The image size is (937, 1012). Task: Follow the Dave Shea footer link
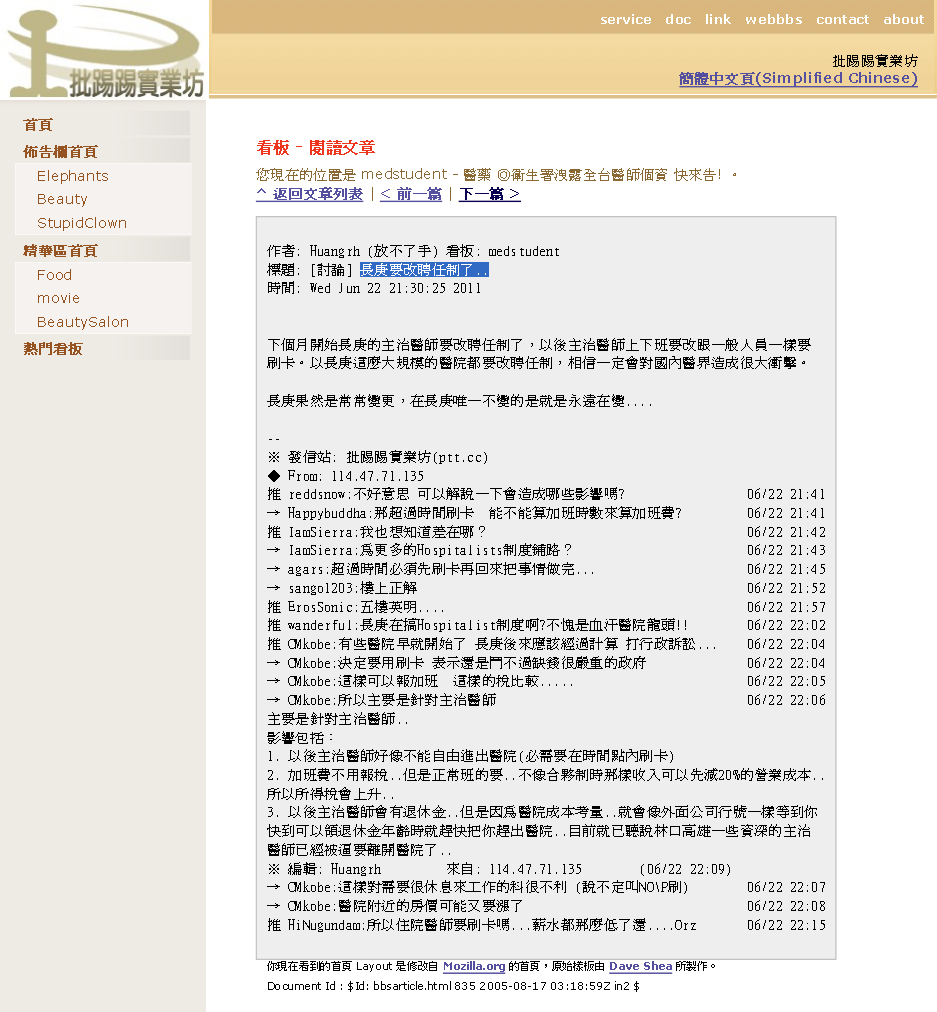(x=640, y=966)
